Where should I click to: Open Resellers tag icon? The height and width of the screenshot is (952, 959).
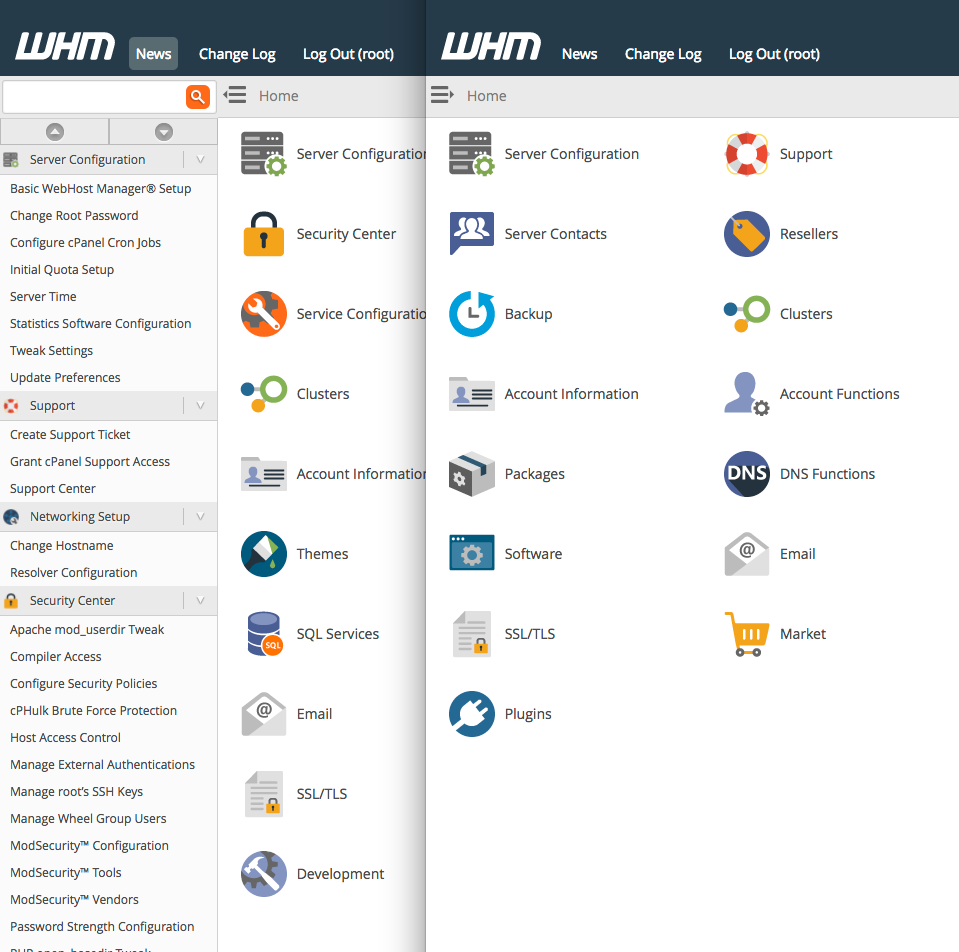pyautogui.click(x=747, y=234)
